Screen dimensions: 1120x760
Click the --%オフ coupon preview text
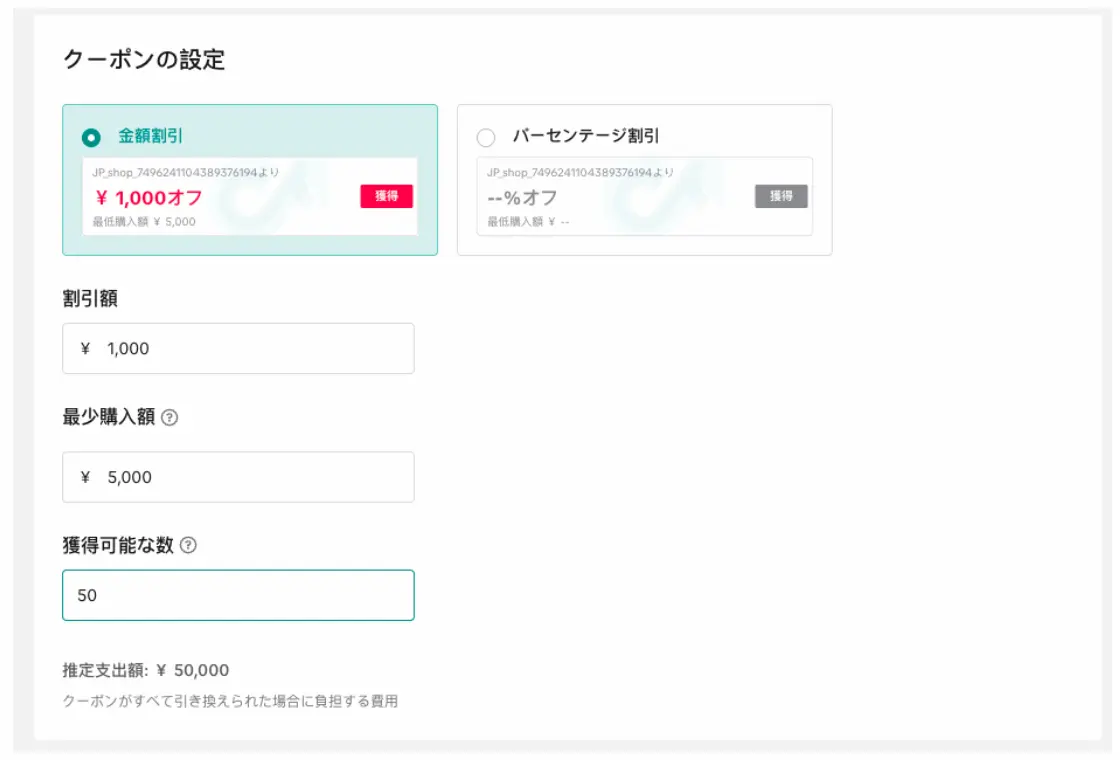(522, 198)
